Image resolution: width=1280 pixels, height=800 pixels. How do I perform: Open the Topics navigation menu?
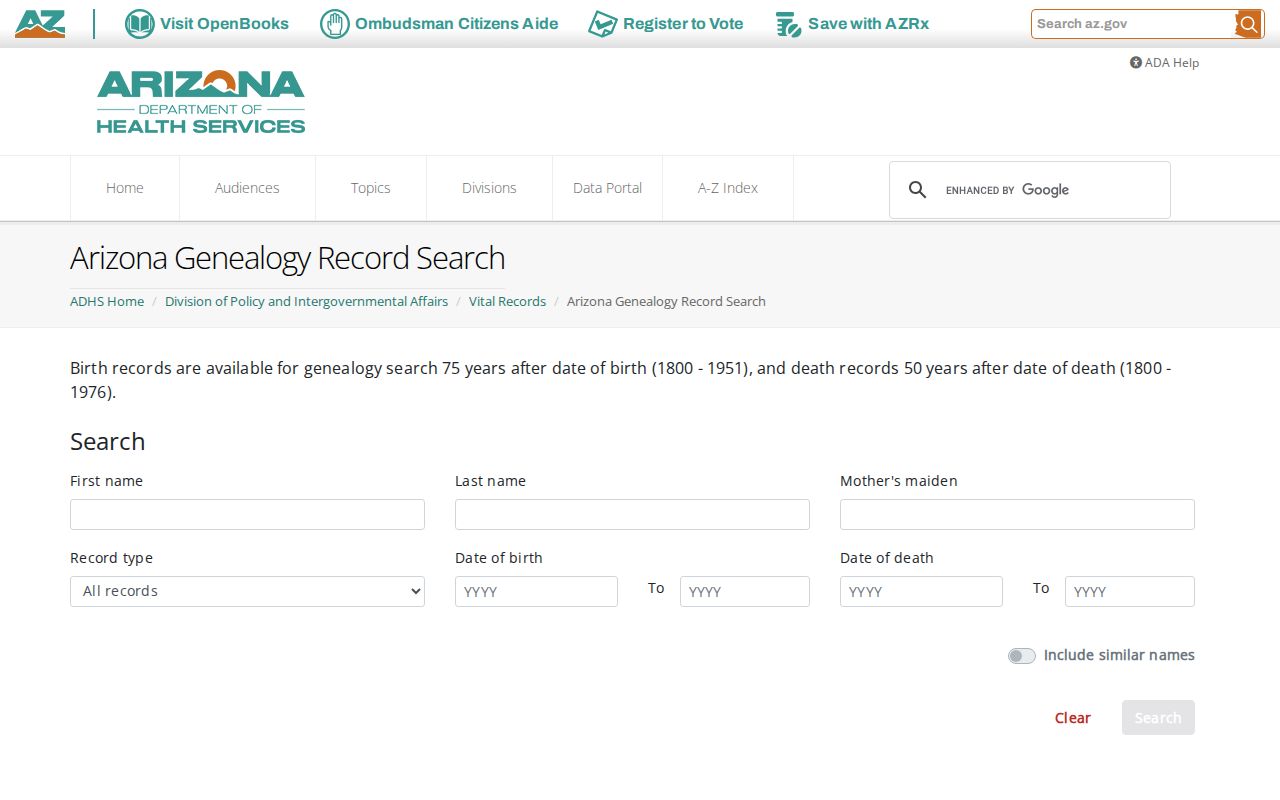[x=371, y=188]
